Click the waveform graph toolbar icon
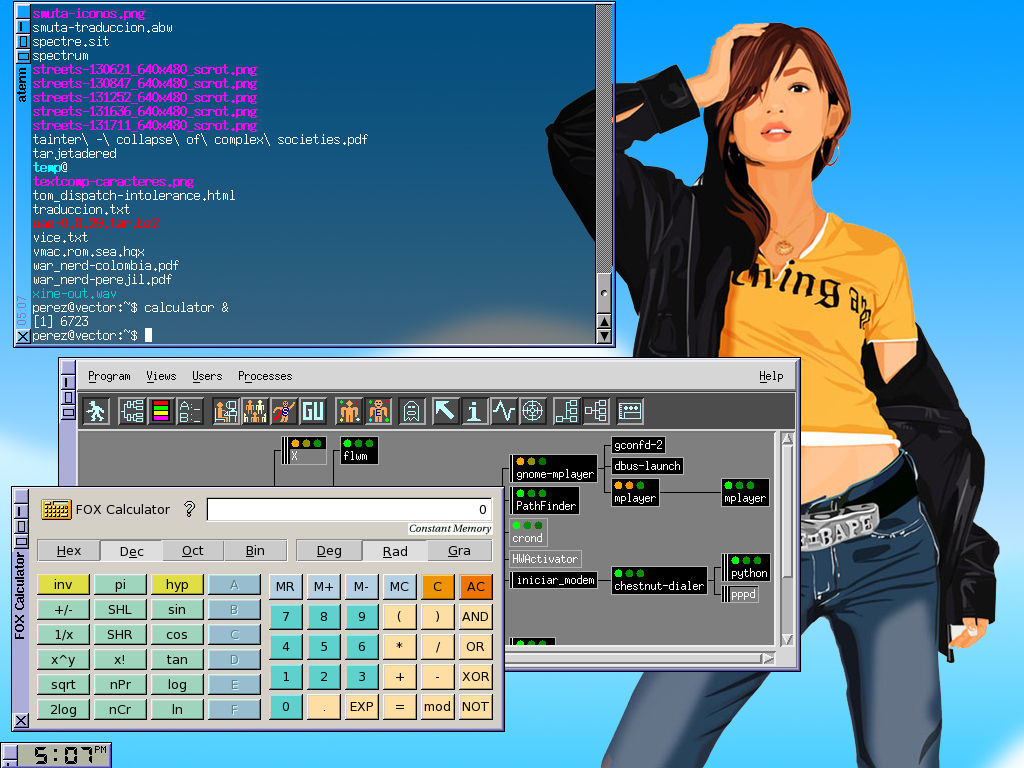 click(503, 411)
